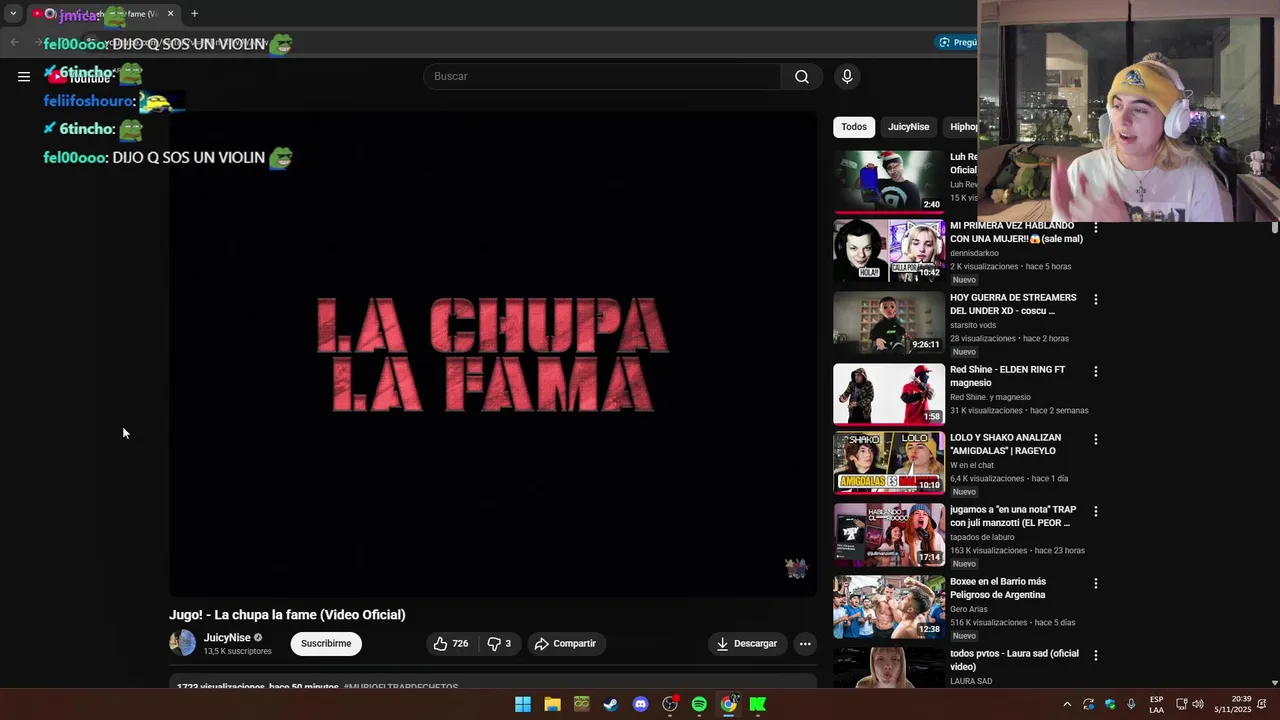1280x720 pixels.
Task: Select the Hiphop filter chip
Action: pos(961,127)
